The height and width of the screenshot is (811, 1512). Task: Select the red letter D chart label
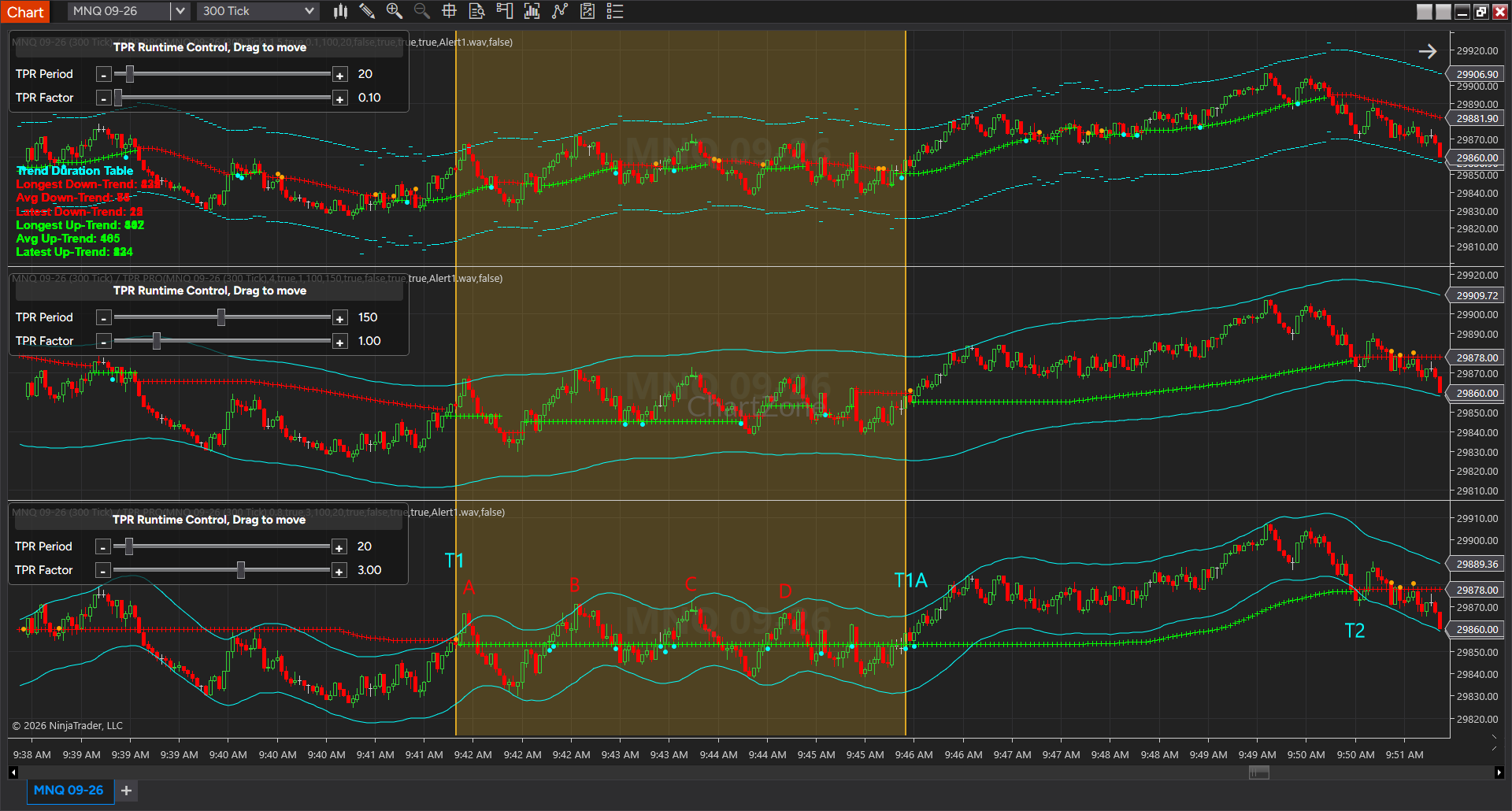coord(785,591)
